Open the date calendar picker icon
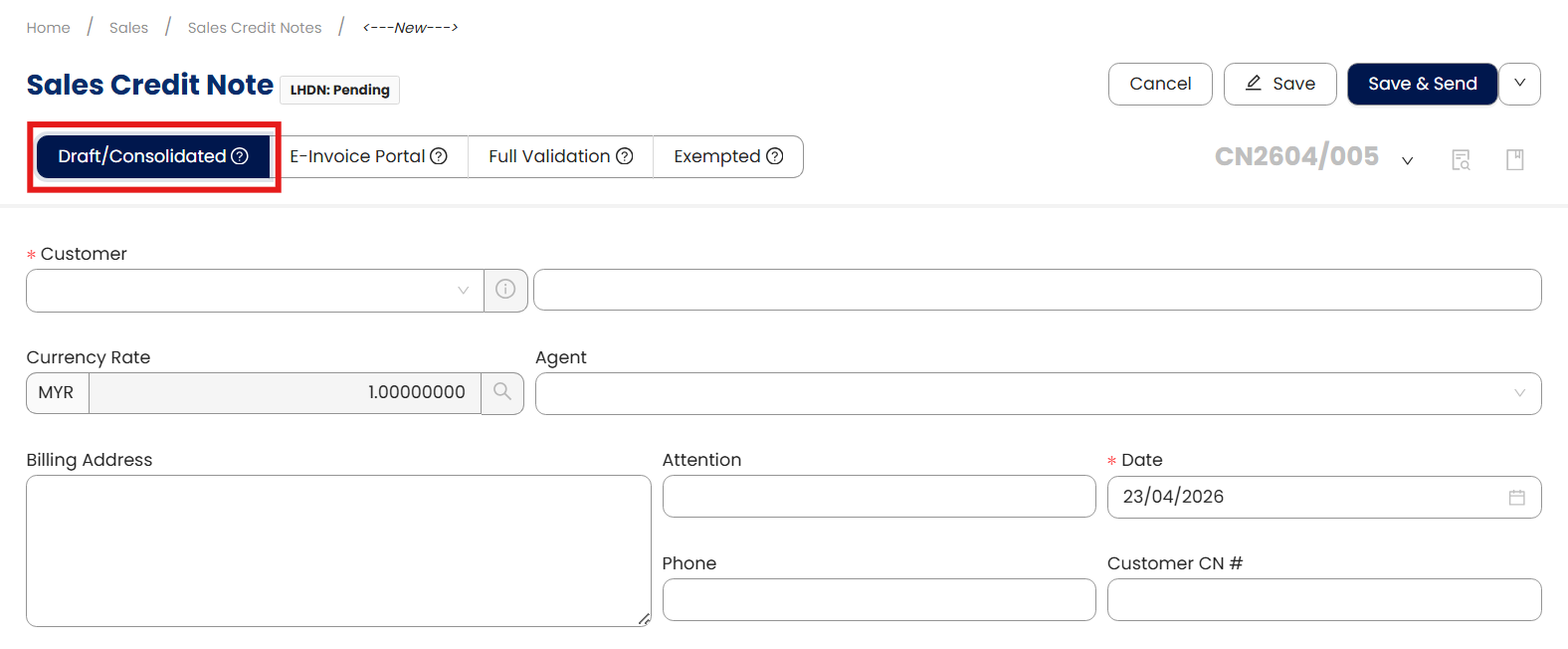Screen dimensions: 1568x649 point(1516,497)
